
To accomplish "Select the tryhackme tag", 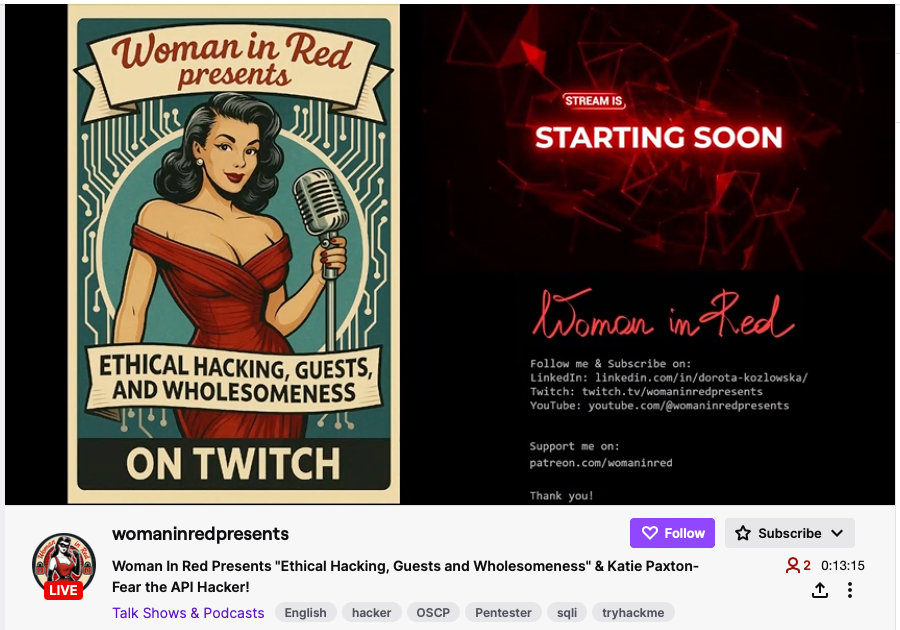I will pyautogui.click(x=633, y=613).
